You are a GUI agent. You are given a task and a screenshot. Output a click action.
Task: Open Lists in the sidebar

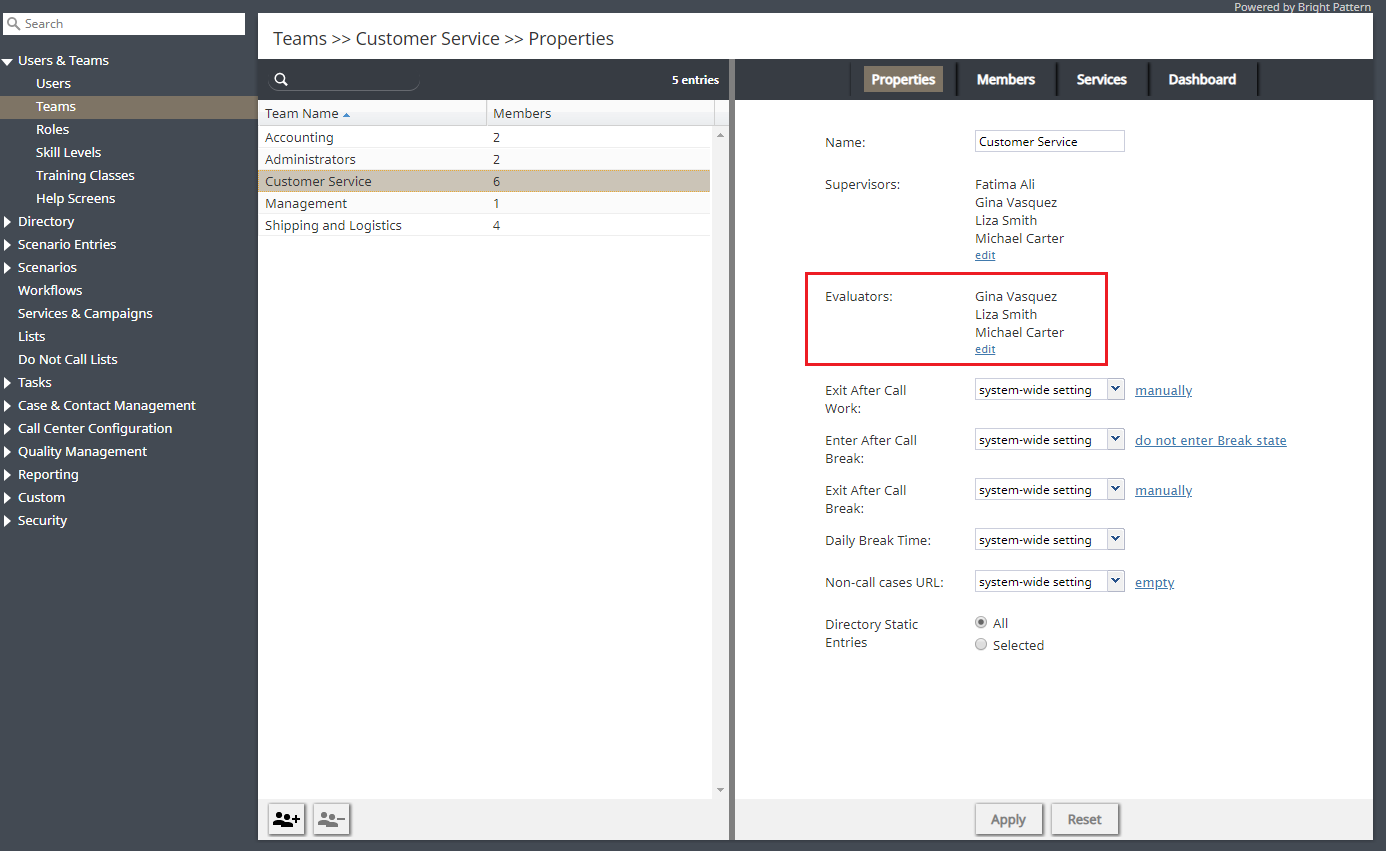pyautogui.click(x=31, y=337)
